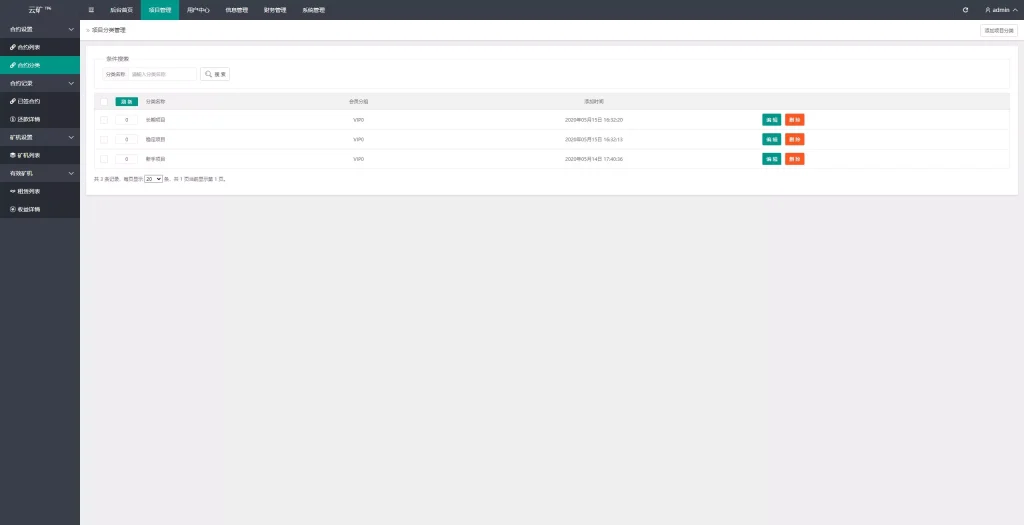This screenshot has height=525, width=1024.
Task: Check the box for the 17:40:36 row
Action: point(104,159)
